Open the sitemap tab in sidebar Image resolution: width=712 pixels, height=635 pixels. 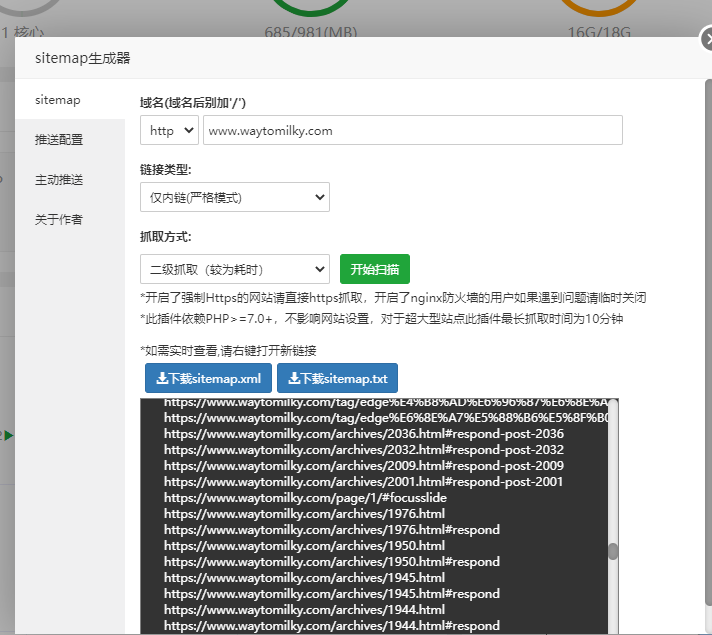tap(70, 99)
